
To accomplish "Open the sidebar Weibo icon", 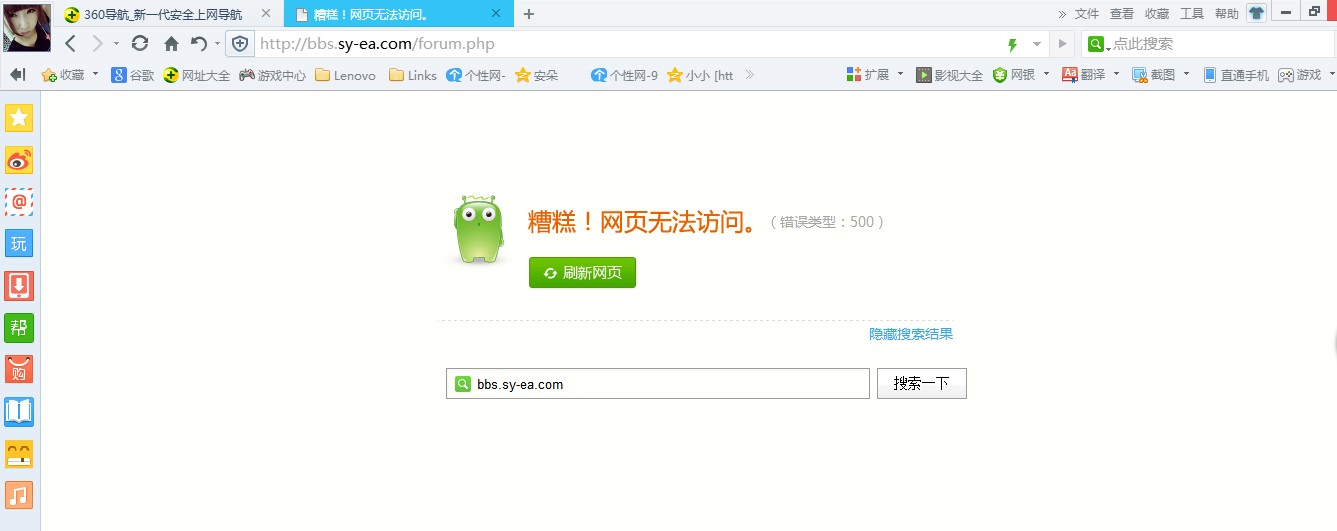I will coord(19,160).
